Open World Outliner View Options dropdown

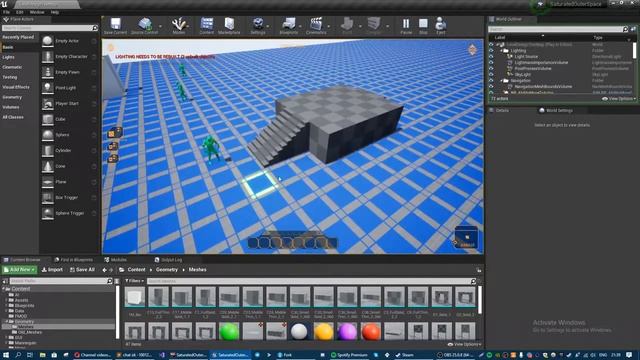click(619, 99)
